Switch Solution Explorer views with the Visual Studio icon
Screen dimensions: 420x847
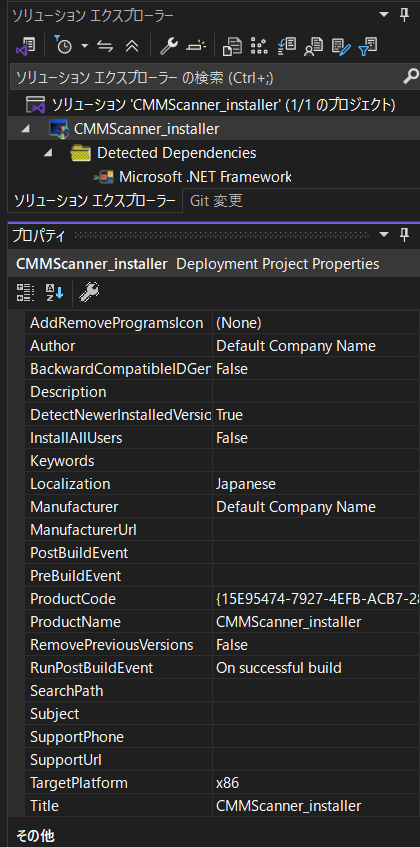click(25, 46)
